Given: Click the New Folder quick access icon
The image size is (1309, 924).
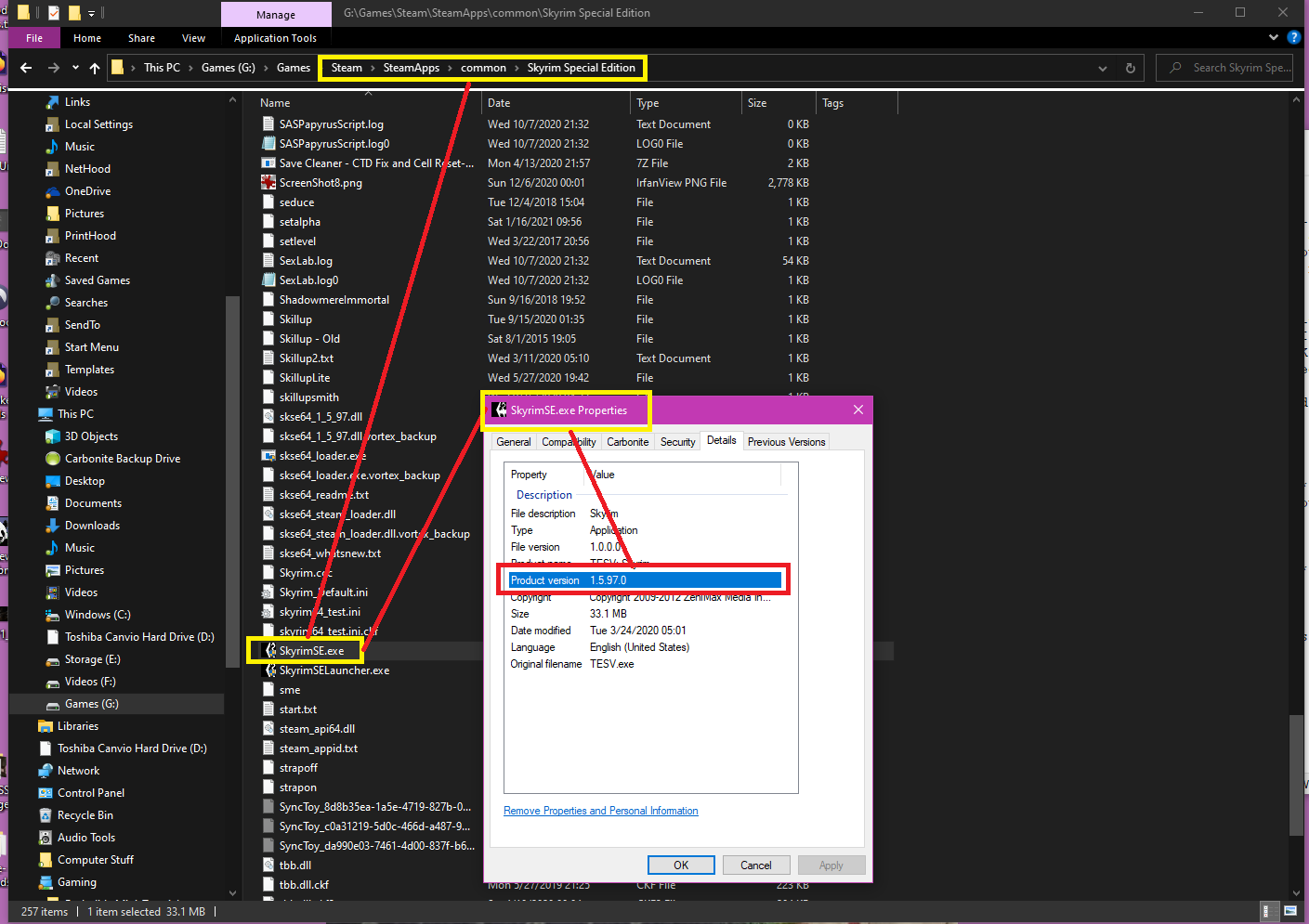Looking at the screenshot, I should tap(74, 13).
